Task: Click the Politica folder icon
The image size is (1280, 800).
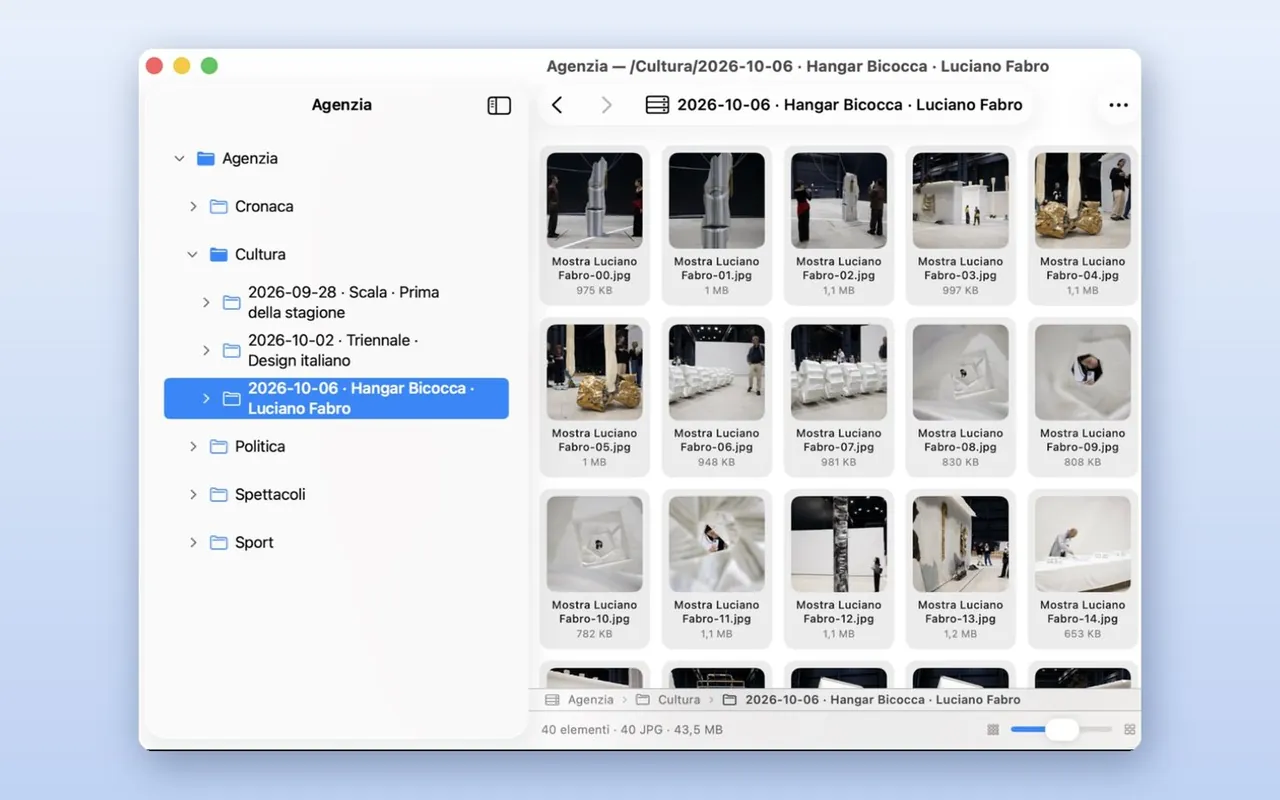Action: coord(219,446)
